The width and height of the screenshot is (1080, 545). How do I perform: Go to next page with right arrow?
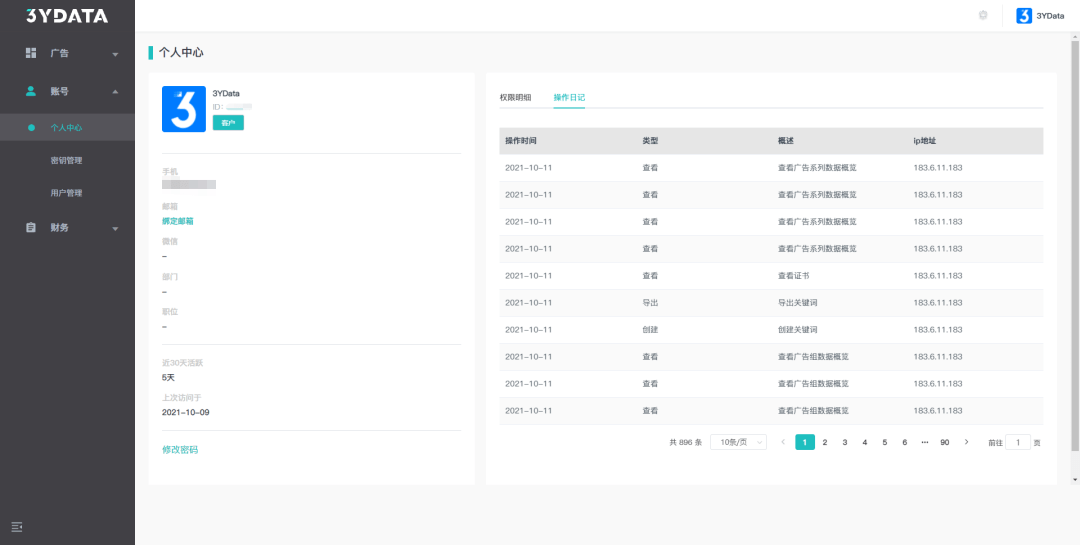coord(966,442)
